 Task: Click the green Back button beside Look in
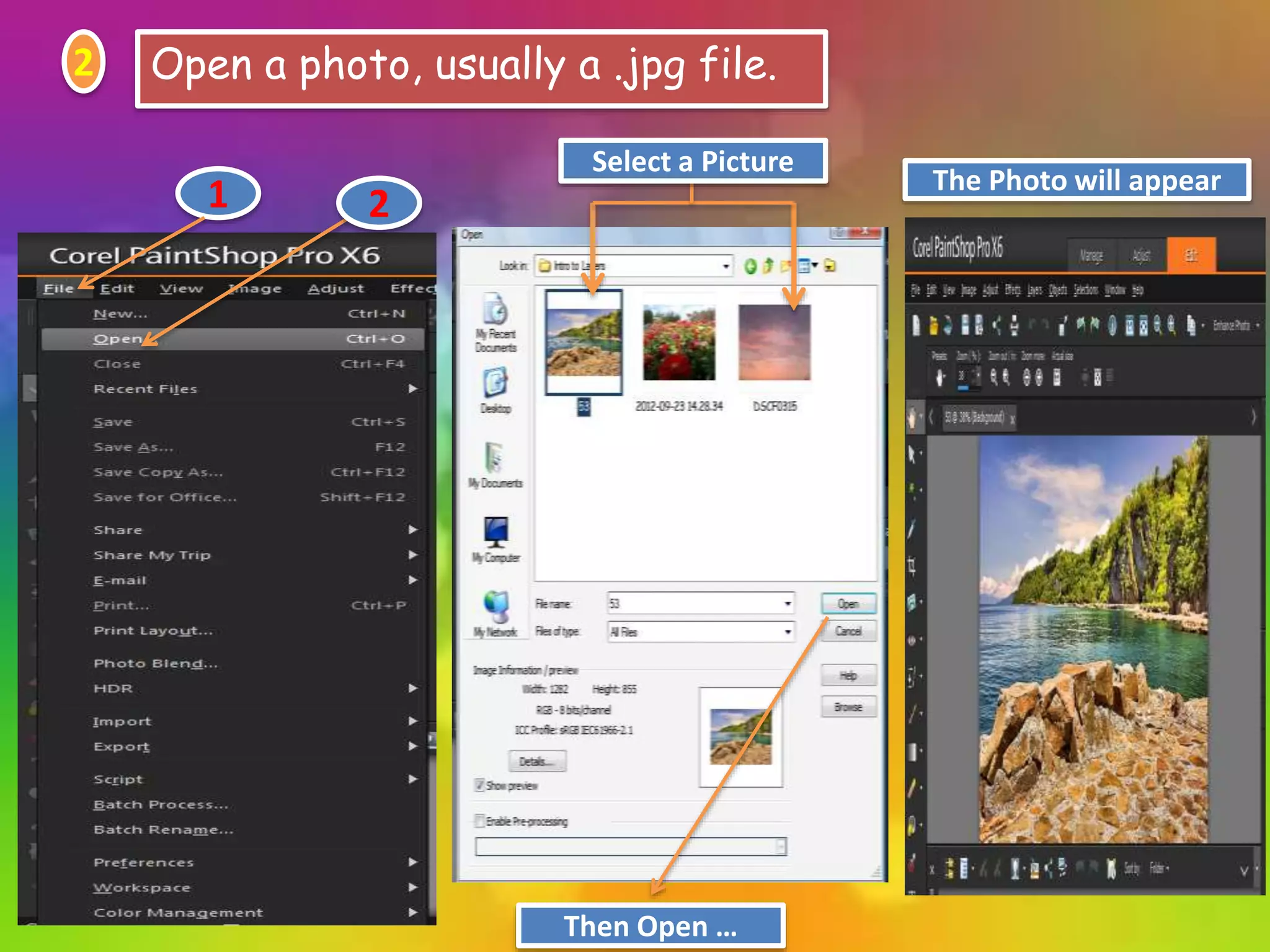[750, 266]
